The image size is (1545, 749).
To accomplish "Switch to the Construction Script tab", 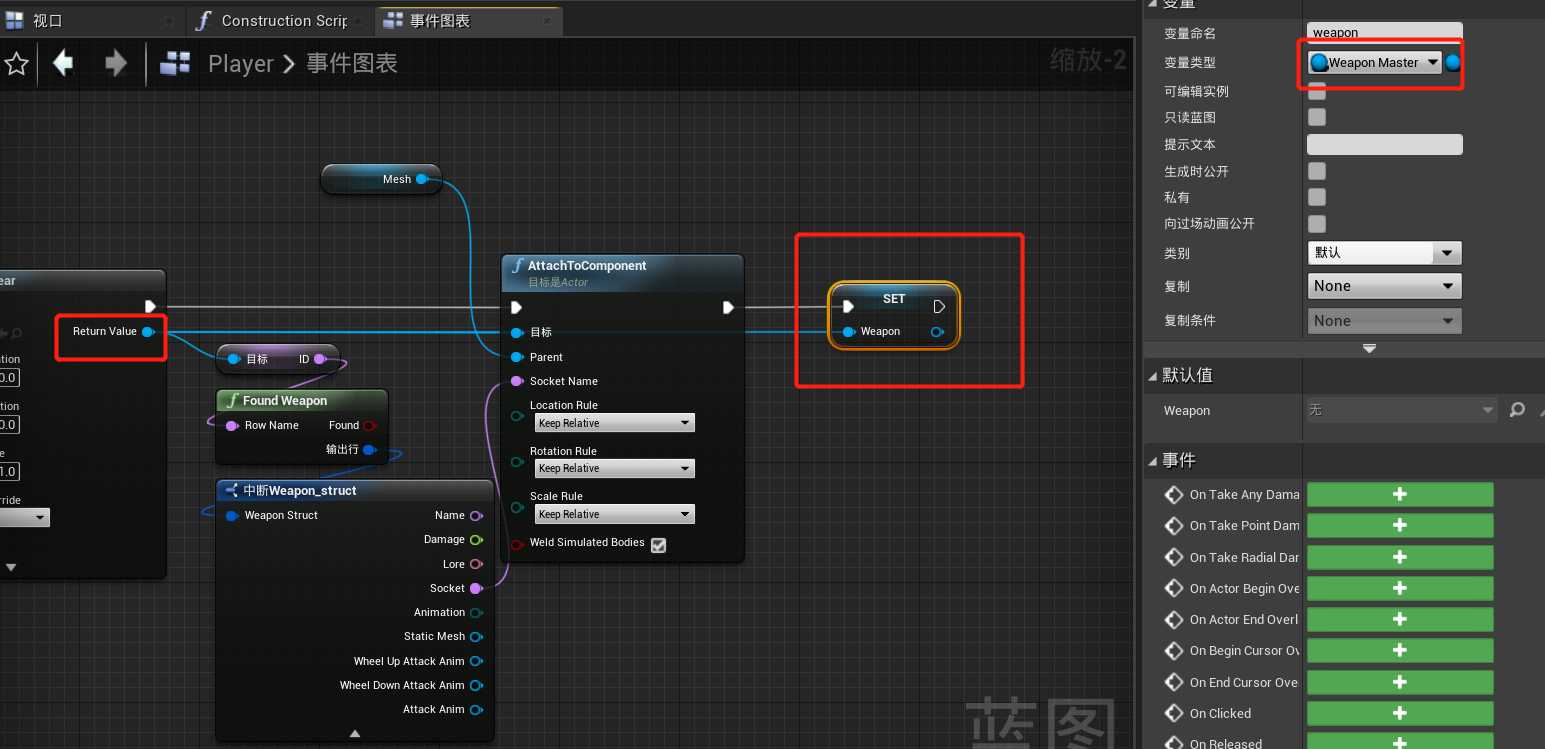I will coord(284,20).
